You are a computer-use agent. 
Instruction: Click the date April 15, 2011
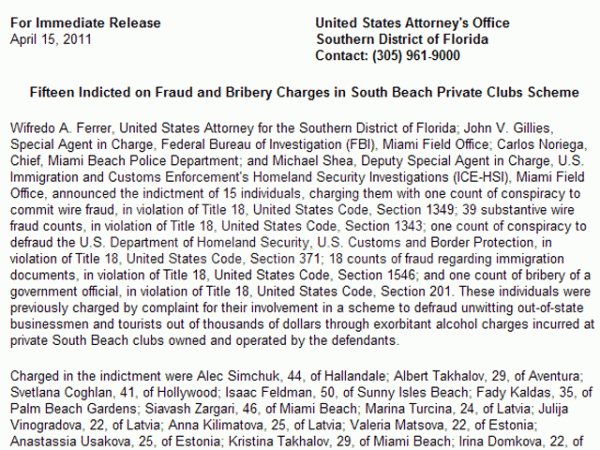point(51,39)
